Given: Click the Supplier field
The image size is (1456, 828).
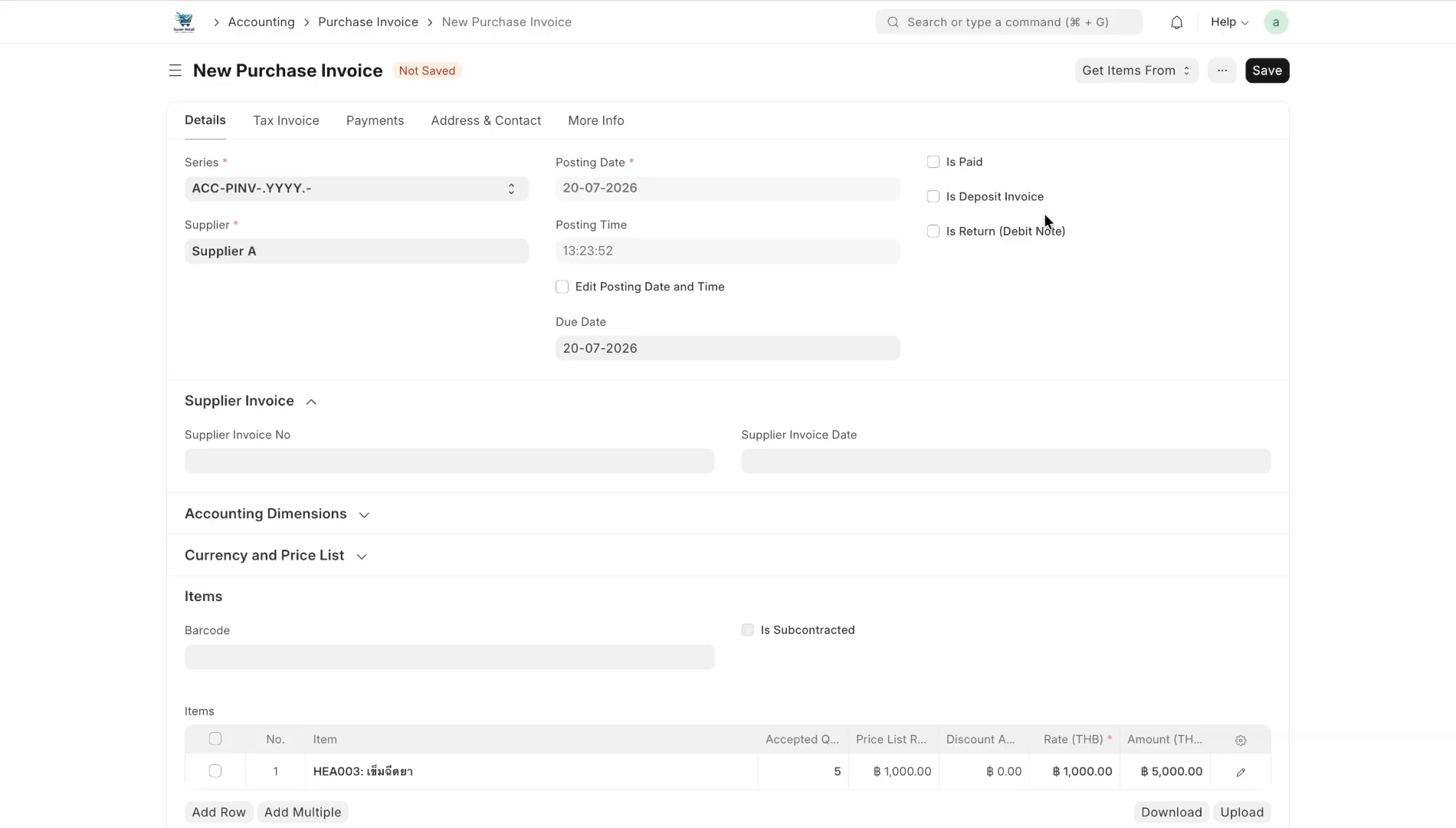Looking at the screenshot, I should tap(356, 251).
